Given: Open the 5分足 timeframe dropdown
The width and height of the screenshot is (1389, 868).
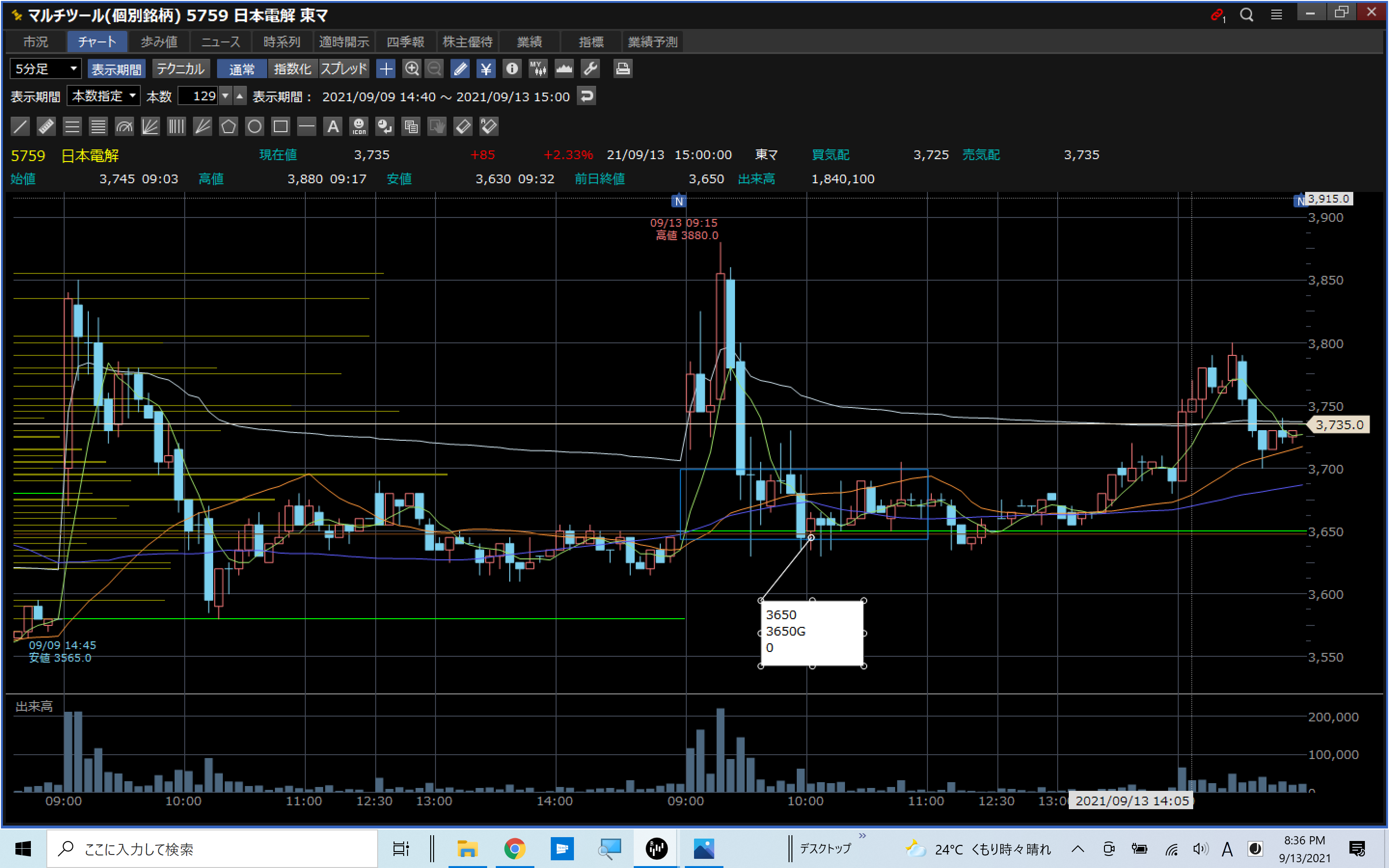Looking at the screenshot, I should (x=45, y=69).
